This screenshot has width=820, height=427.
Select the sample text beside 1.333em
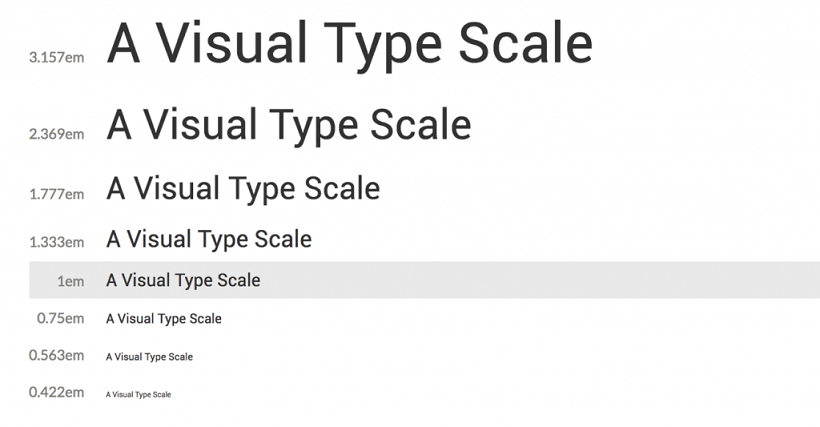click(x=209, y=240)
